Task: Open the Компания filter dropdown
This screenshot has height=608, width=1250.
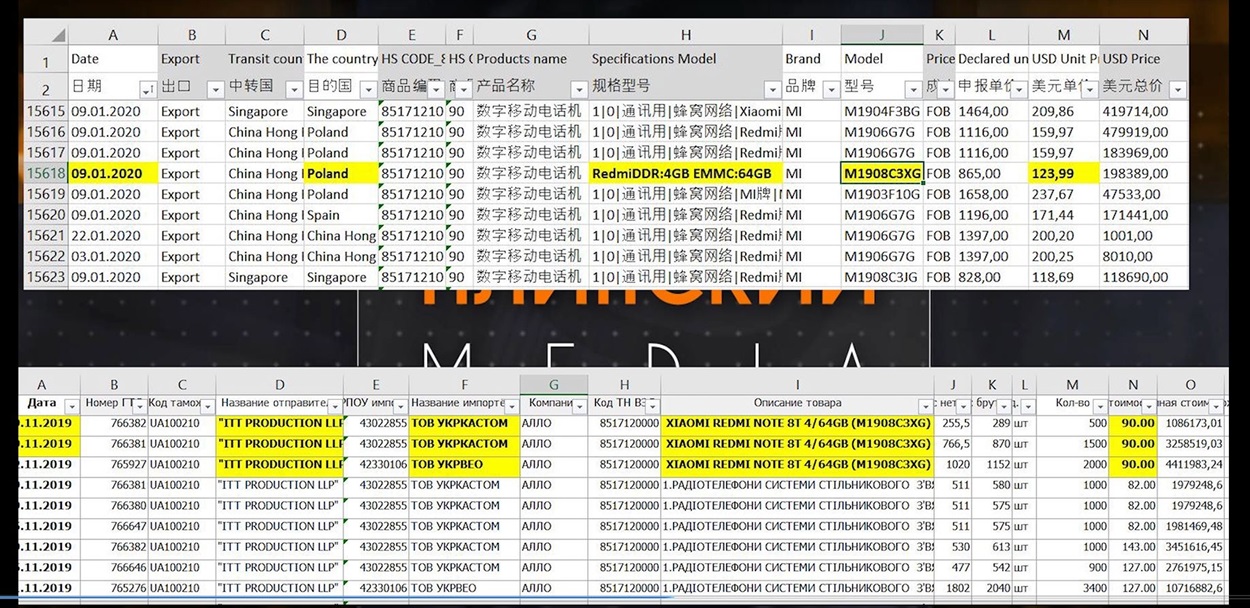Action: tap(579, 405)
